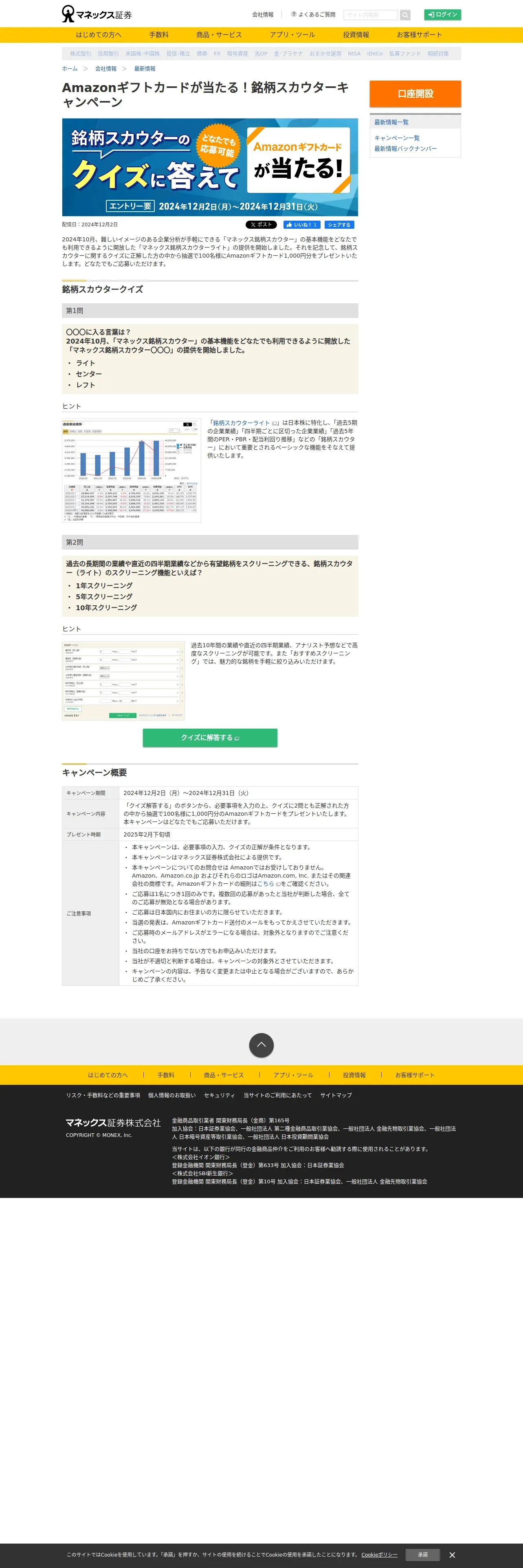Viewport: 523px width, 1568px height.
Task: Open キャンペーン一覧 sidebar link
Action: [x=397, y=138]
